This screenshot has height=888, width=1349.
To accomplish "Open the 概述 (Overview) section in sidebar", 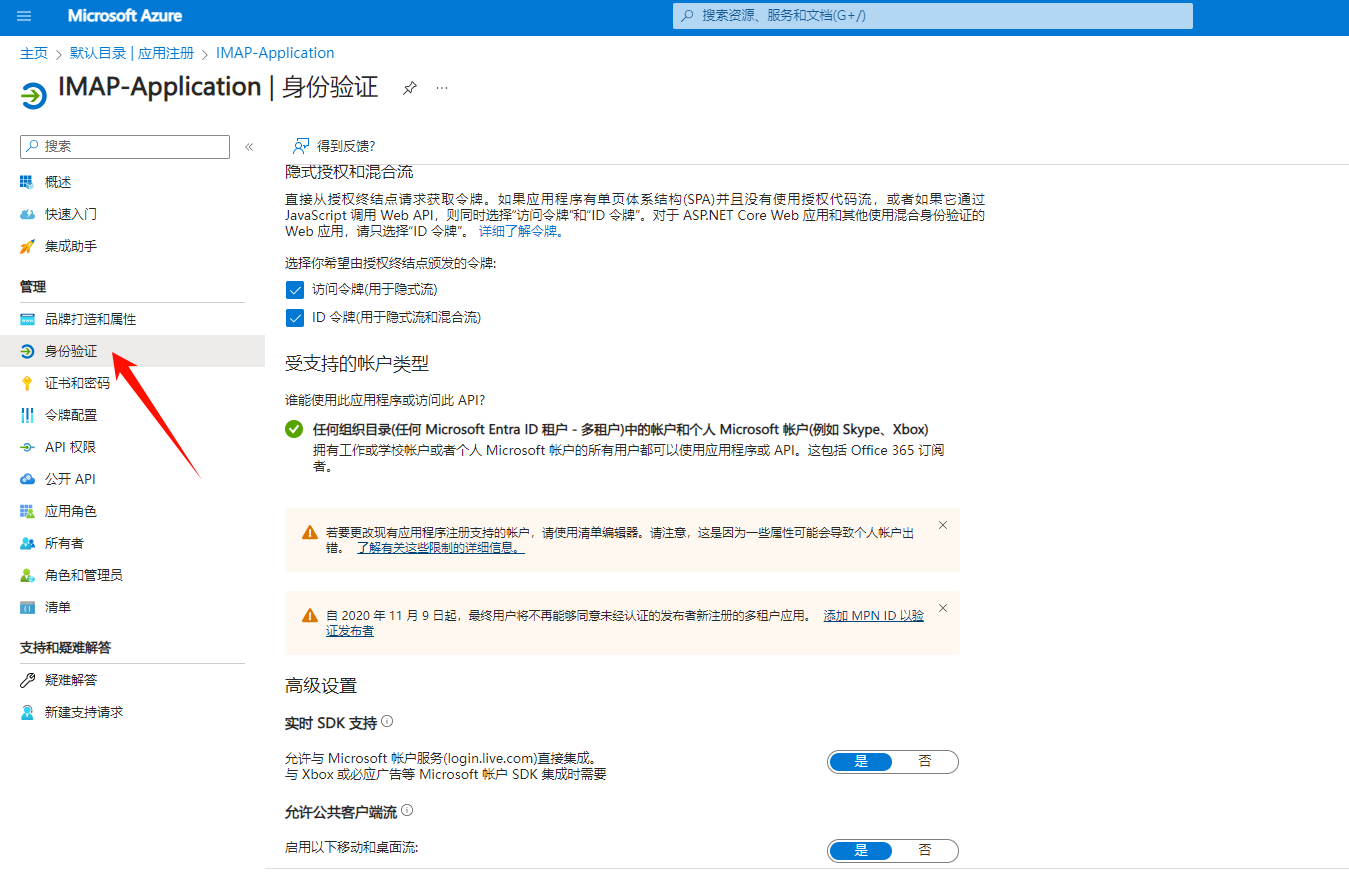I will click(60, 181).
